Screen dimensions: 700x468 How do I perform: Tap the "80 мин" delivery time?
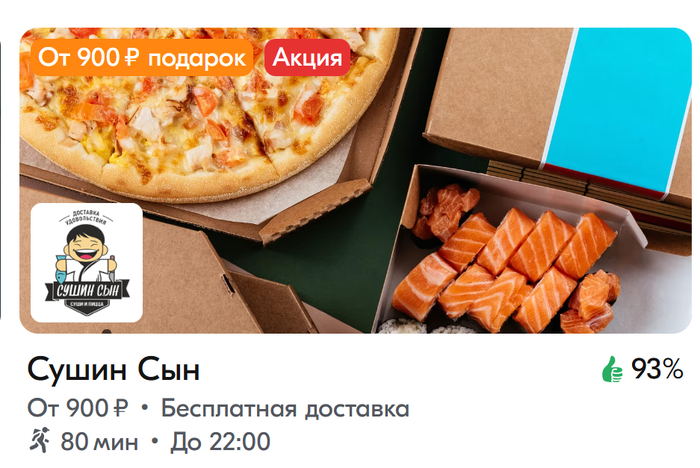pos(99,442)
